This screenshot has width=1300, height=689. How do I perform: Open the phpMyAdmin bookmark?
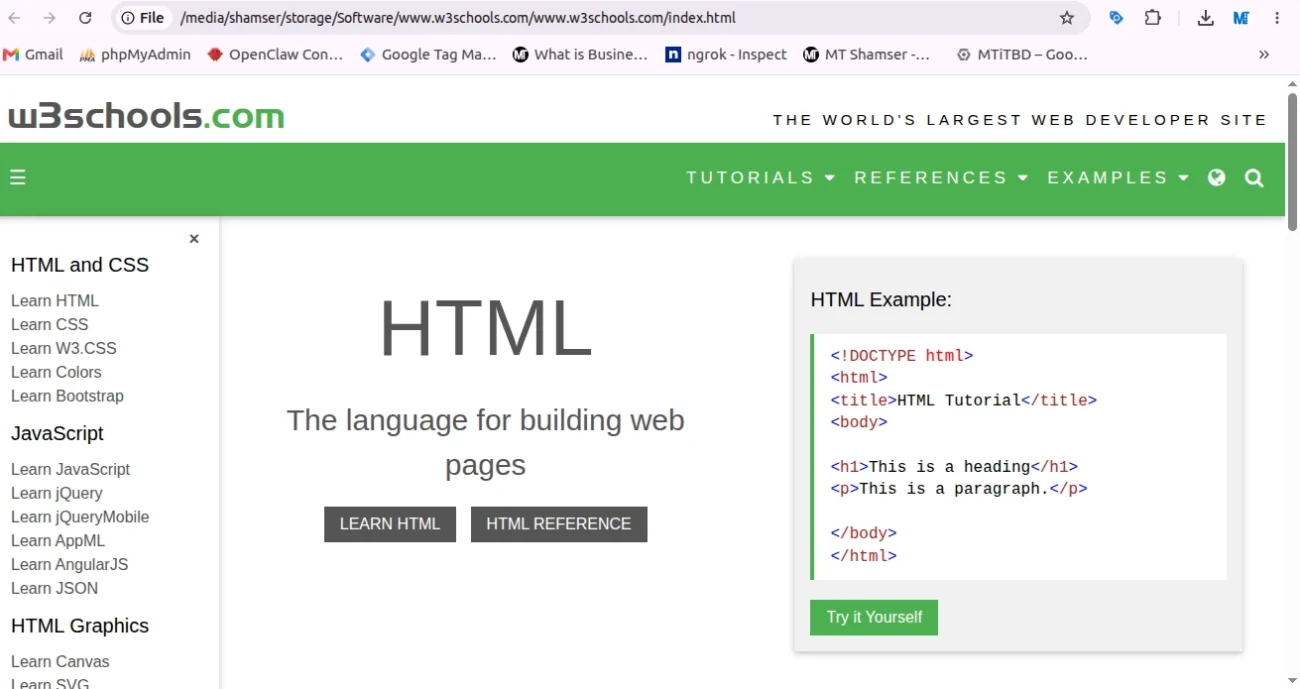pyautogui.click(x=135, y=55)
